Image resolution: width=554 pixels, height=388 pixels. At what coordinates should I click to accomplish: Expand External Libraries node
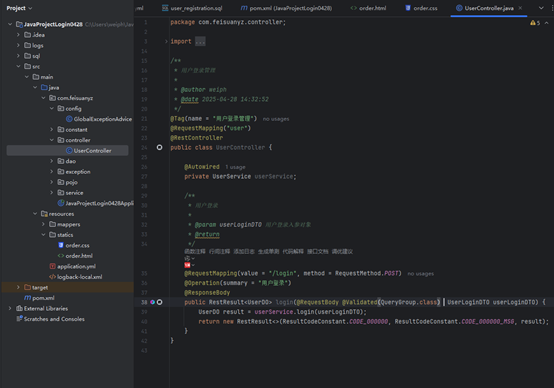tap(10, 308)
